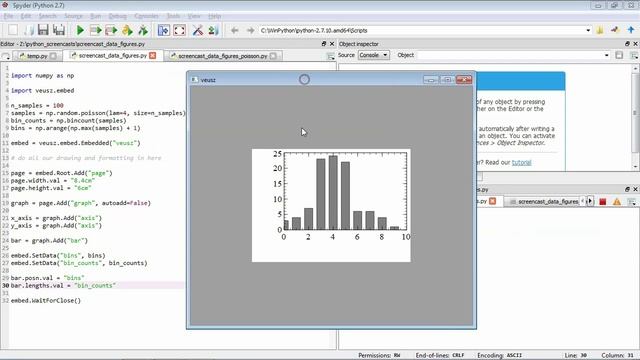The width and height of the screenshot is (640, 360).
Task: Click the bar chart in veusz window
Action: tap(331, 205)
